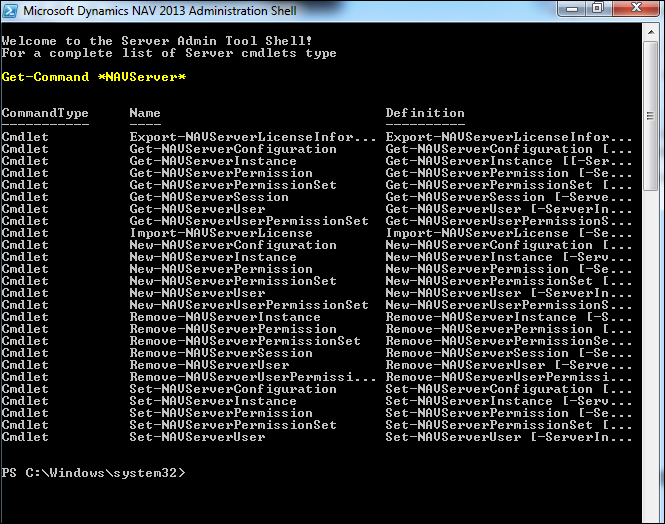The width and height of the screenshot is (665, 524).
Task: Click New-NAVServerUser in the Name column
Action: pos(197,293)
